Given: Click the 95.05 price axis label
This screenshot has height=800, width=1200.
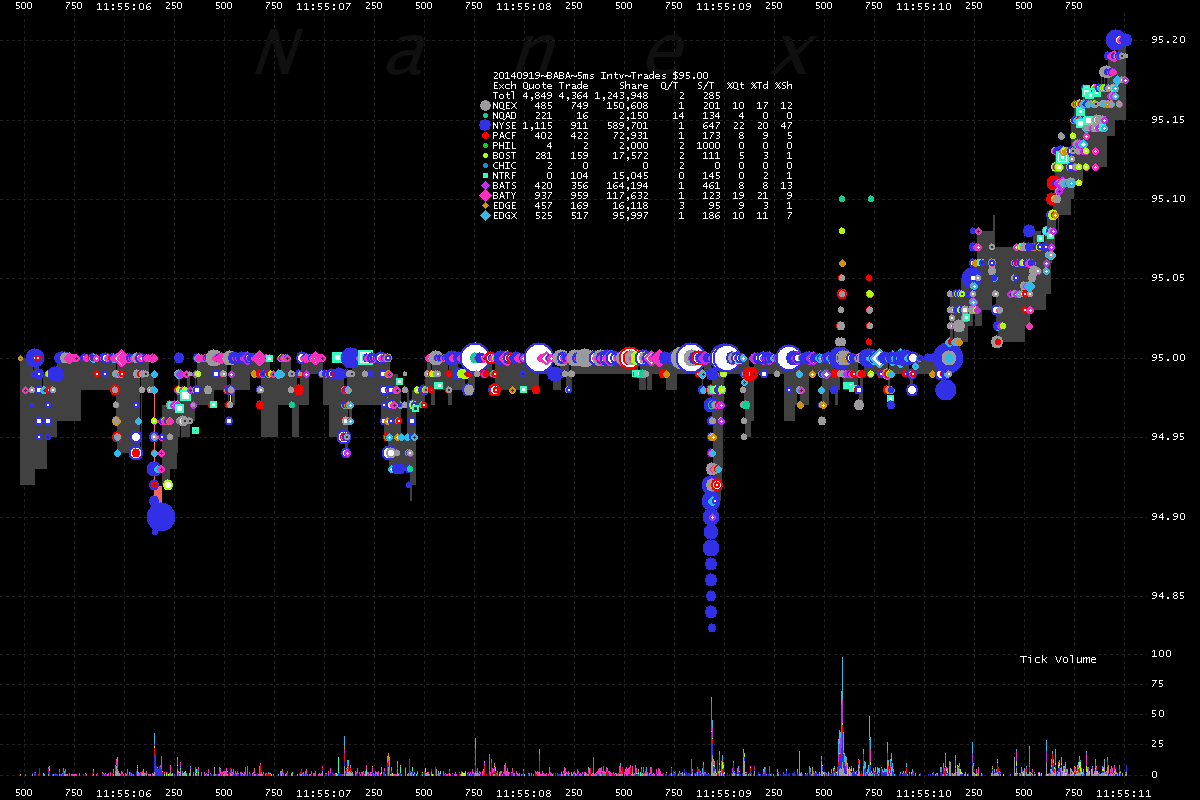Looking at the screenshot, I should [1170, 279].
